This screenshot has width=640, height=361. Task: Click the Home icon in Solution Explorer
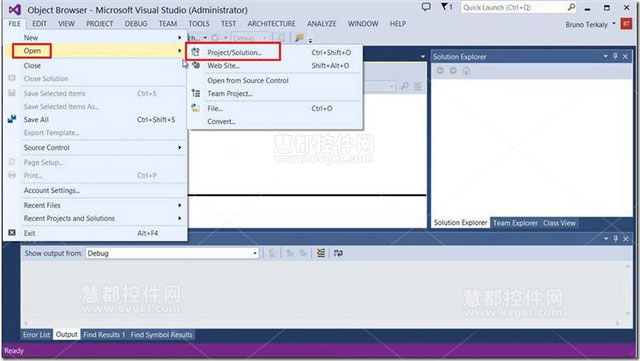tap(466, 71)
